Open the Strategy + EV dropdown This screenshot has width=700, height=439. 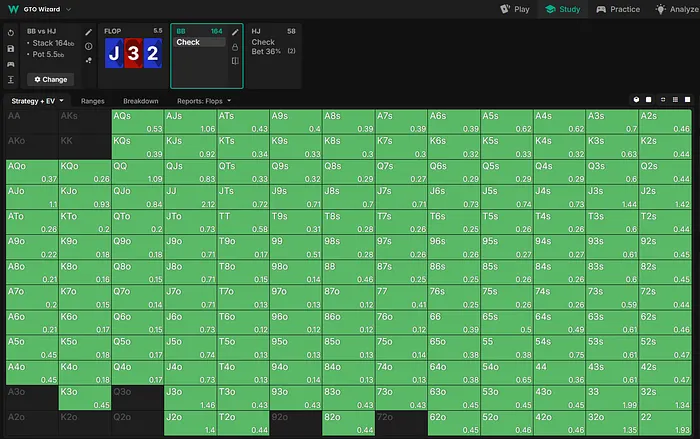[x=38, y=101]
